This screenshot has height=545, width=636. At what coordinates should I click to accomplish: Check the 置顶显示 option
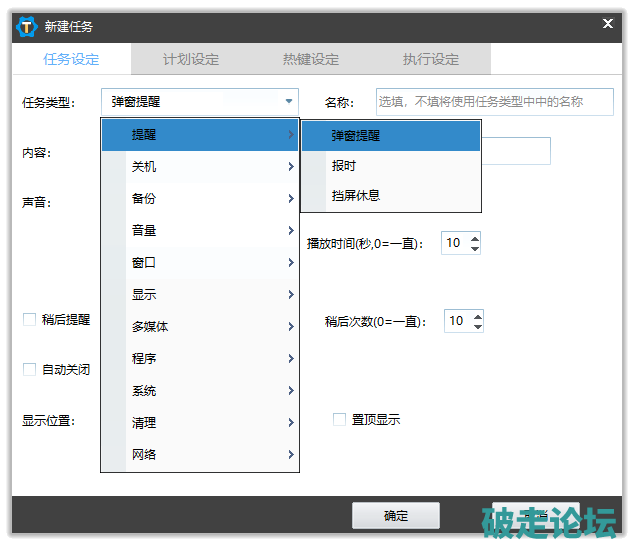click(x=339, y=419)
